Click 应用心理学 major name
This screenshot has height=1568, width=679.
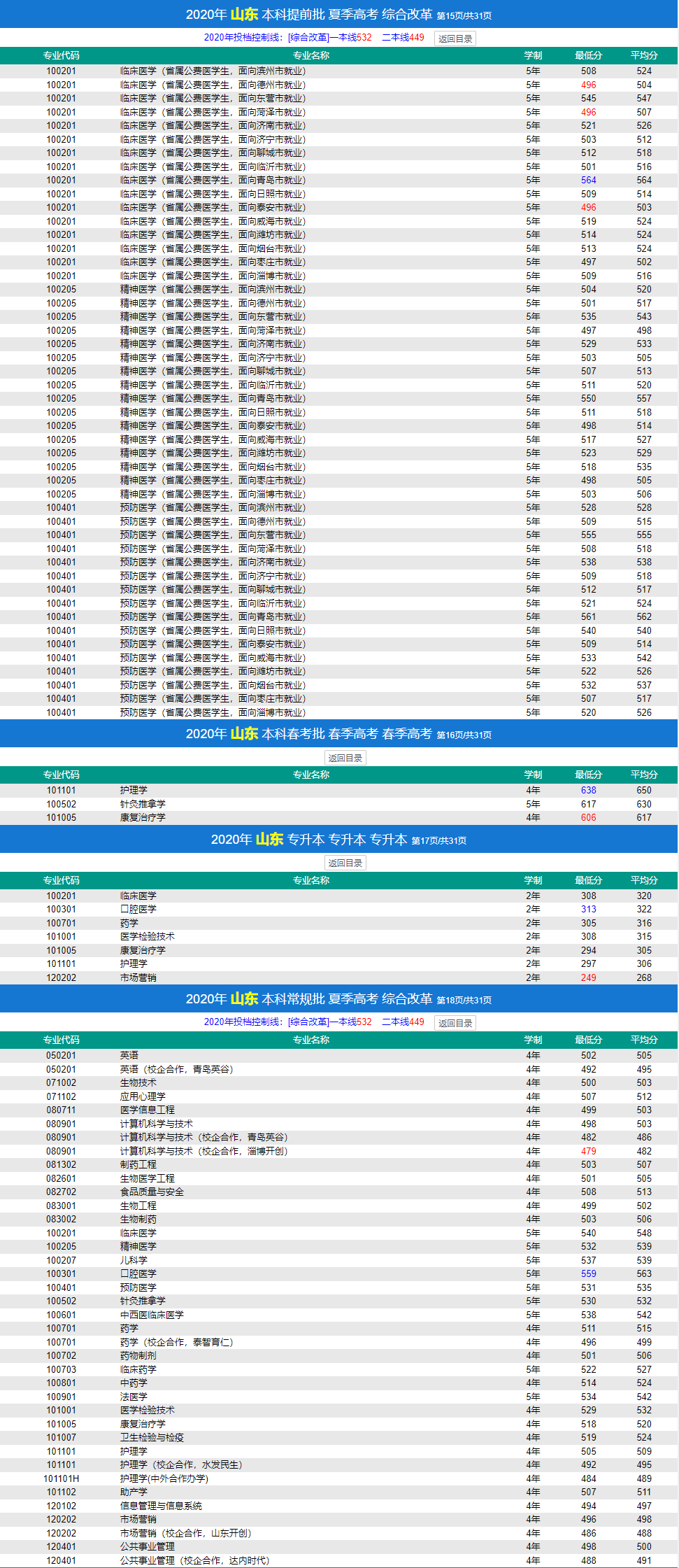point(143,1096)
